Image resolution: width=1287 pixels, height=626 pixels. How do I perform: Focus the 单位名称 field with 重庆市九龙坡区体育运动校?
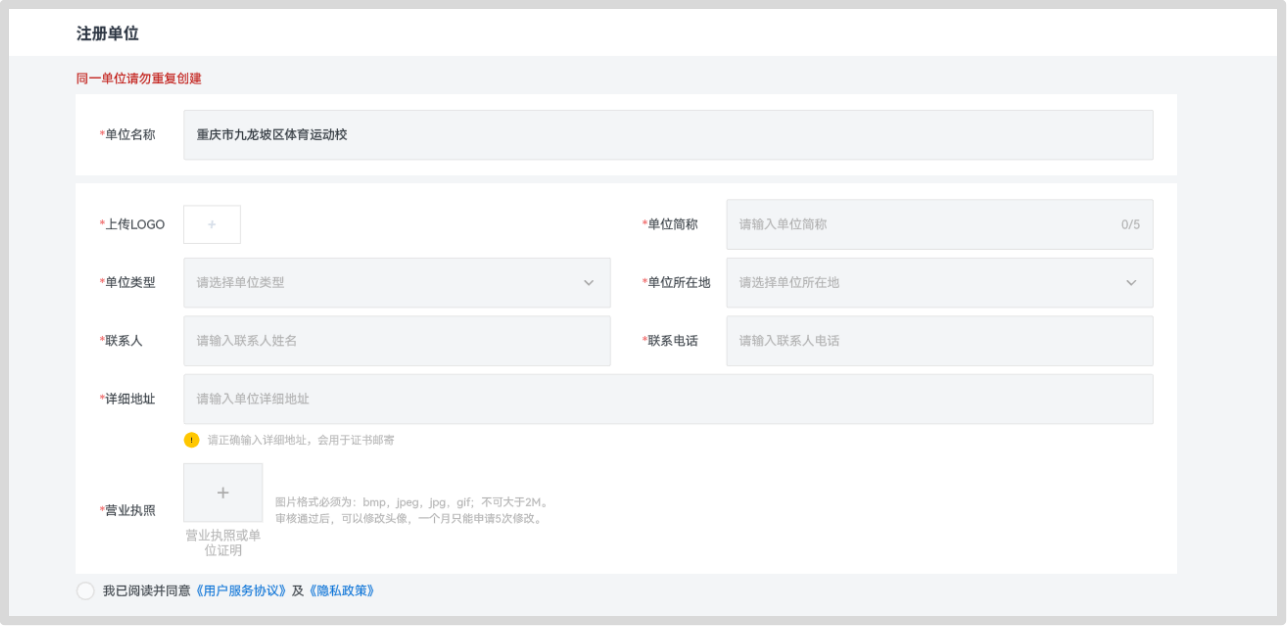[667, 135]
